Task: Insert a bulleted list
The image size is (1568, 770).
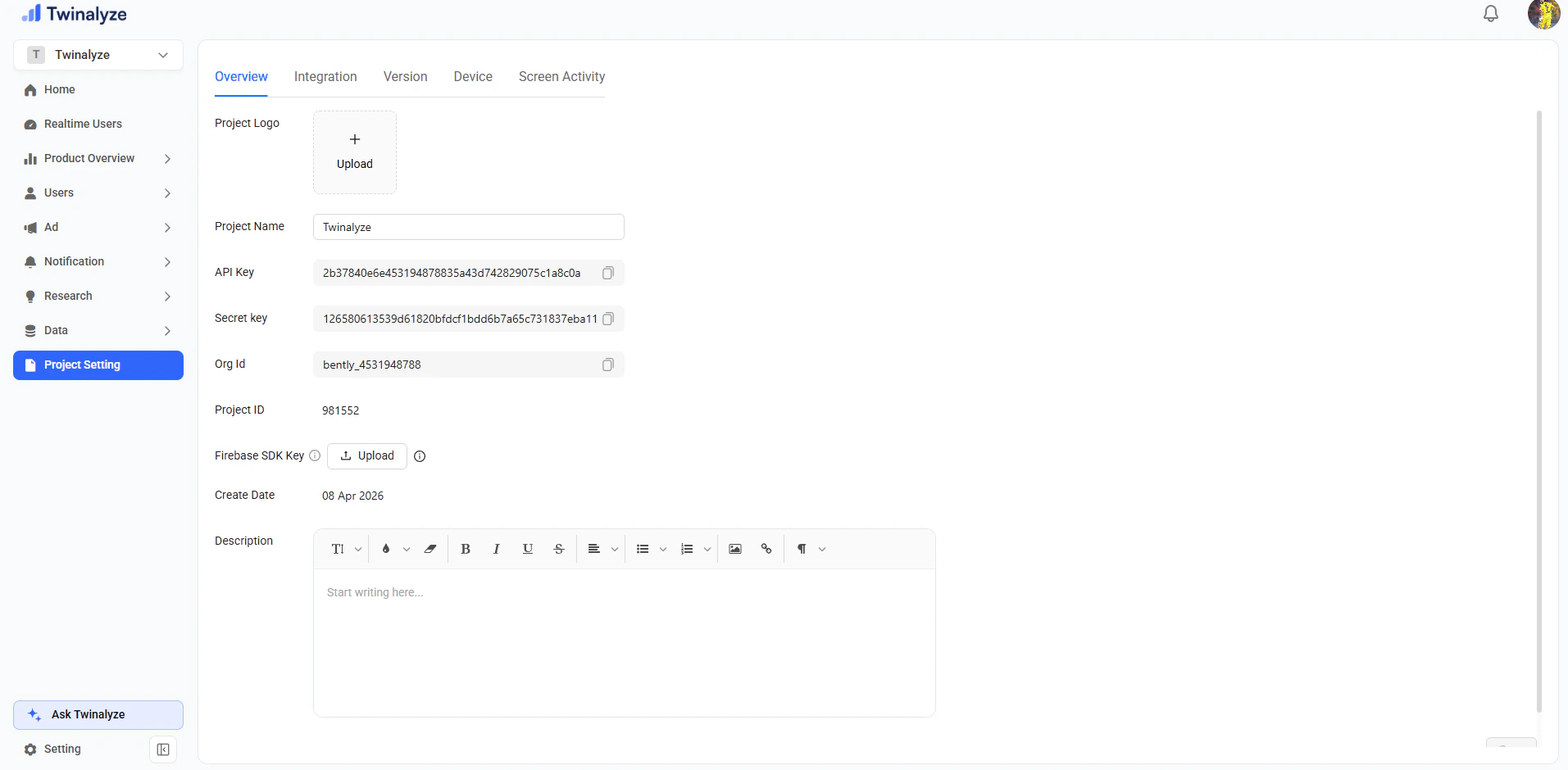Action: (643, 549)
